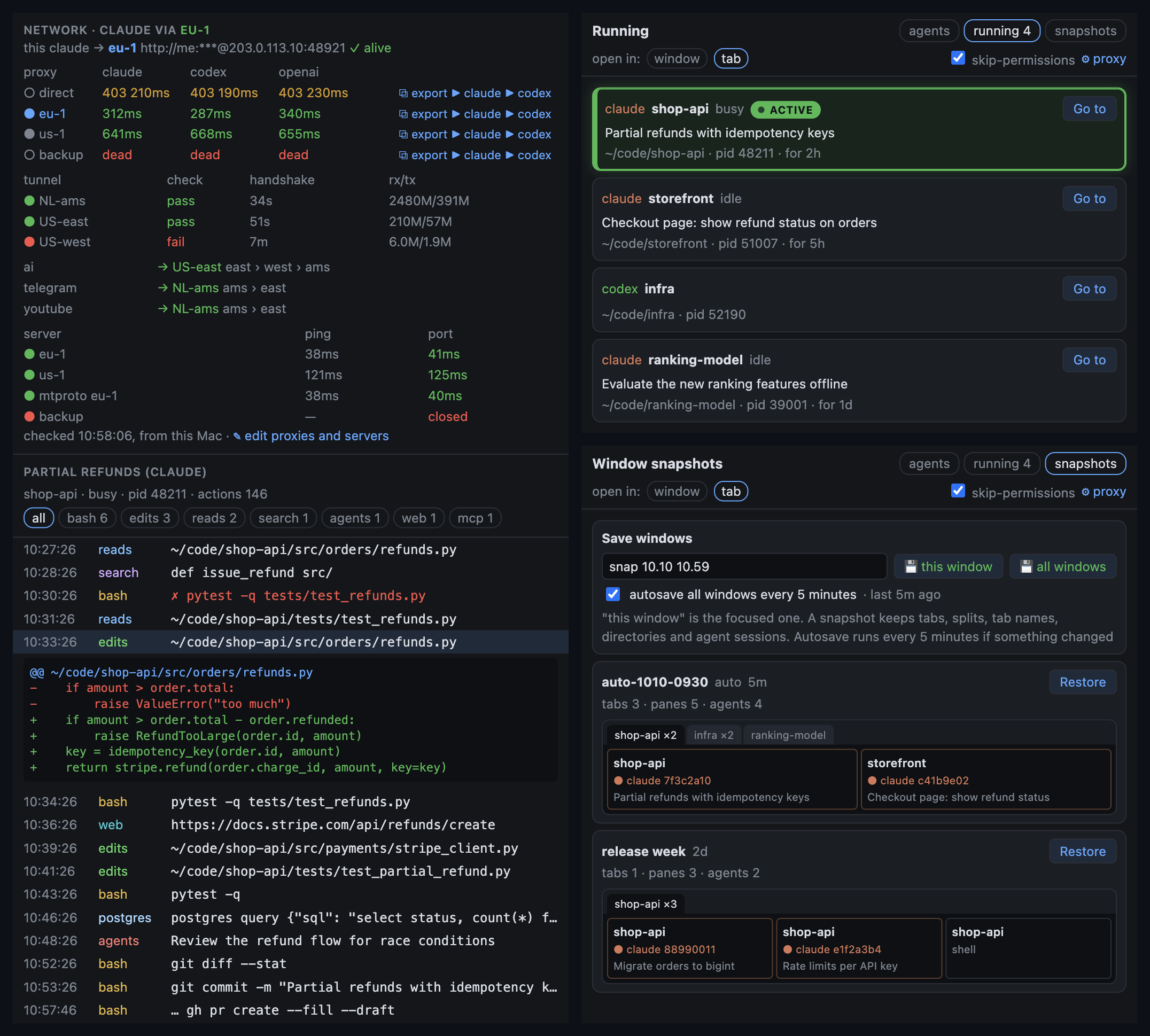This screenshot has width=1150, height=1036.
Task: Filter actions by bash 6
Action: click(87, 518)
